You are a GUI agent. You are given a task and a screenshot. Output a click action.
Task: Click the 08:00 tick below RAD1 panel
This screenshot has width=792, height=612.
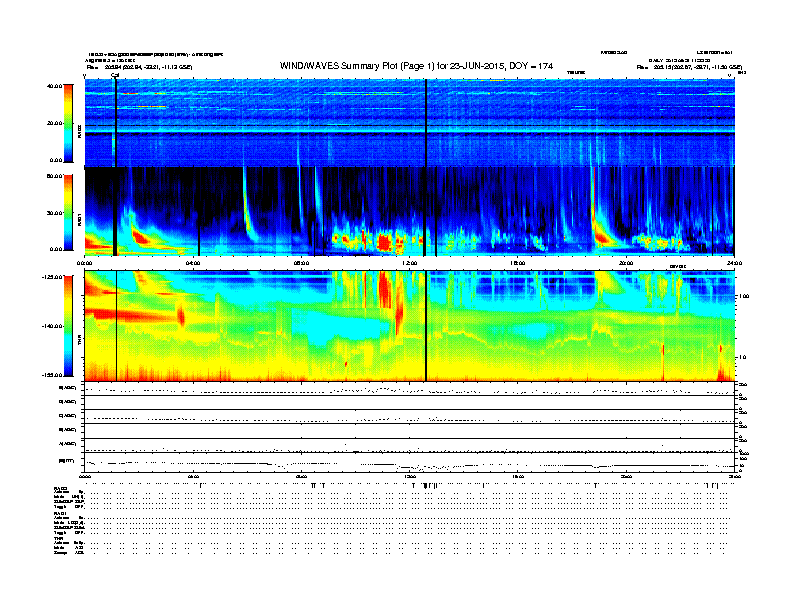[301, 263]
